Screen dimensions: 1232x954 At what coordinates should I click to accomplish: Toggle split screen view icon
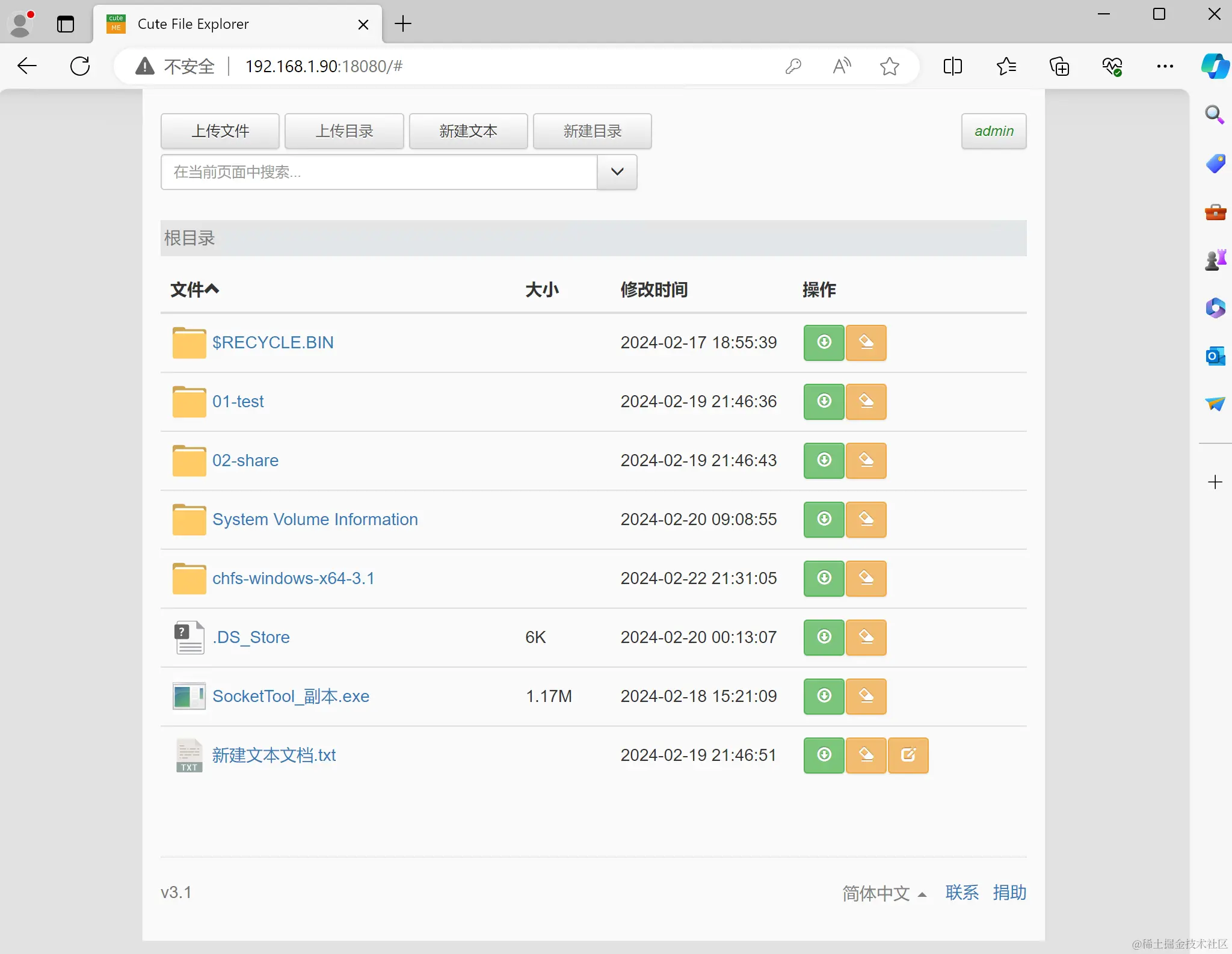click(x=952, y=66)
